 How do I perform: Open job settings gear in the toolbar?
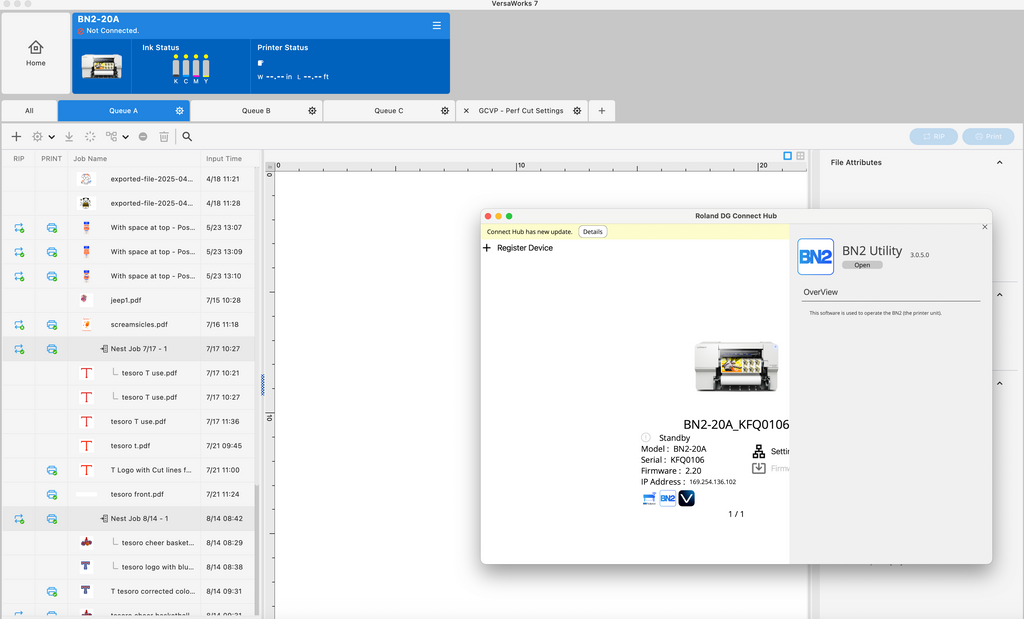(x=37, y=136)
